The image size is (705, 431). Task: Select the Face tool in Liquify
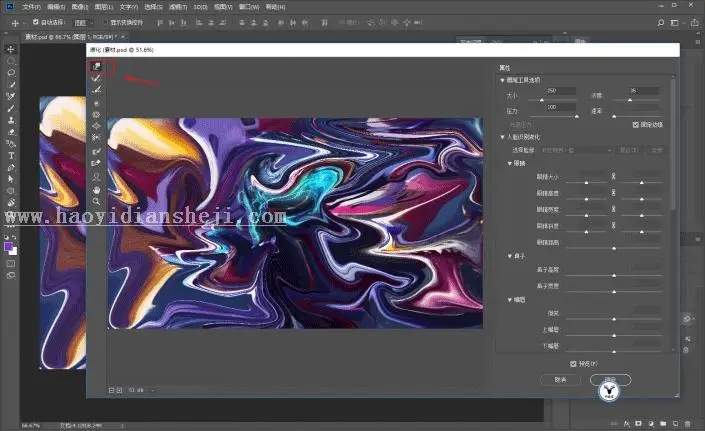click(x=96, y=177)
